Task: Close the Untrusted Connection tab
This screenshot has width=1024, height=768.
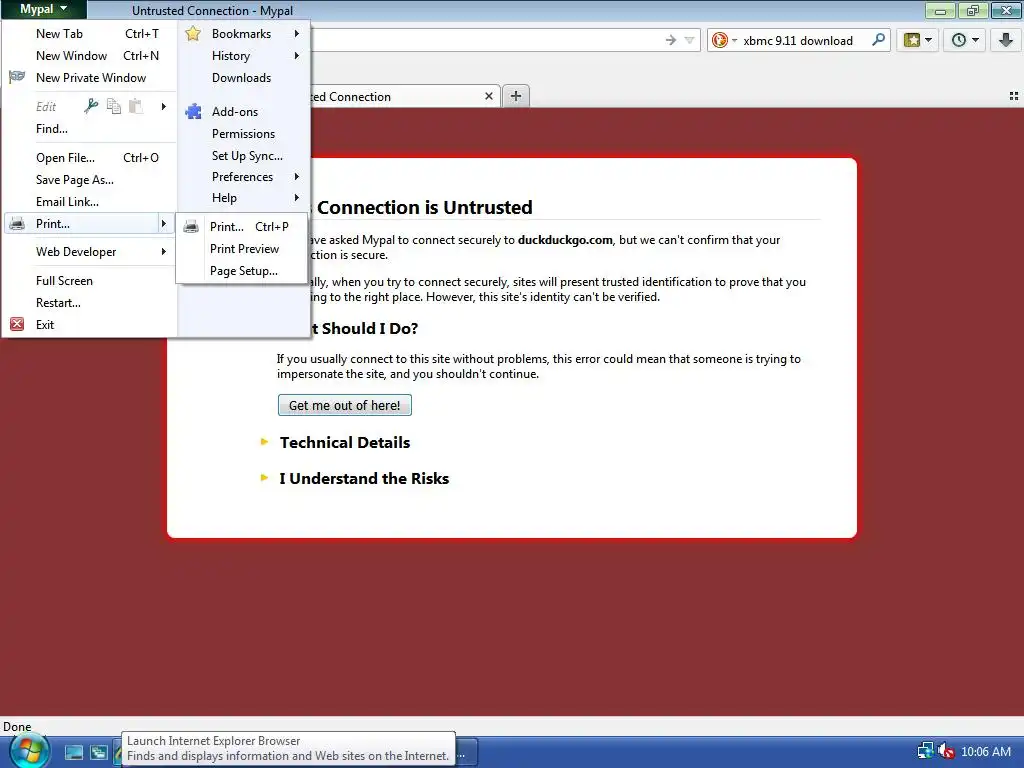Action: click(488, 97)
